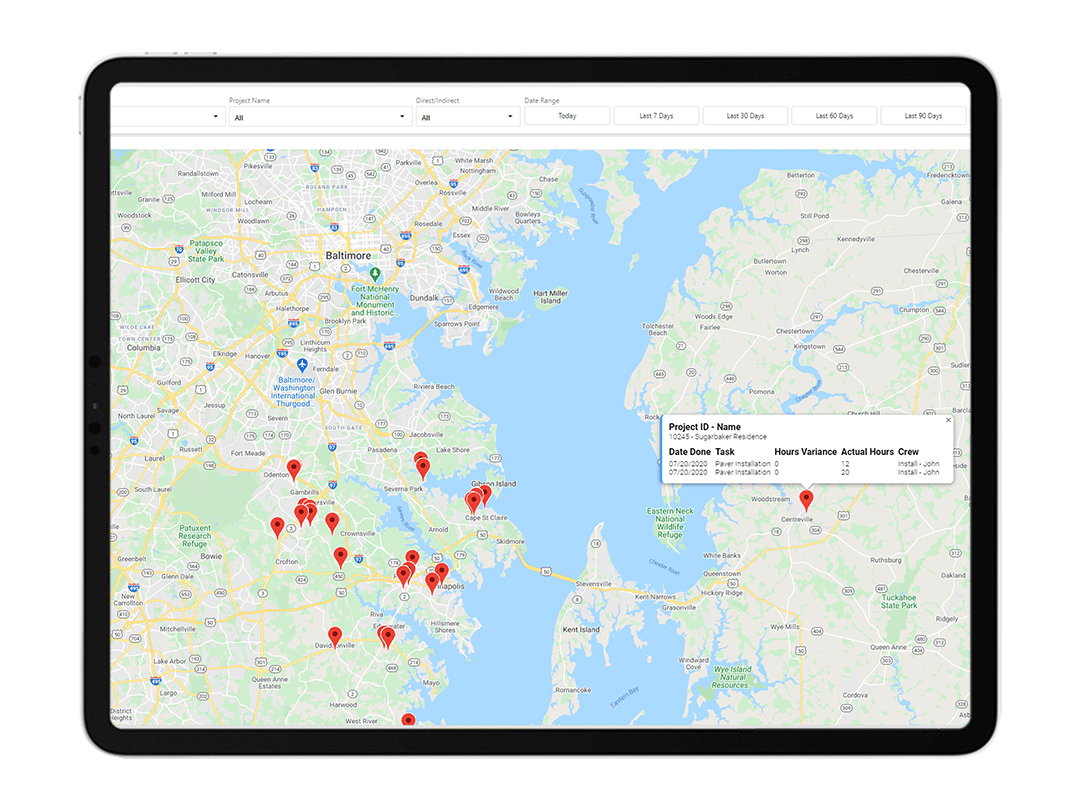The width and height of the screenshot is (1080, 810).
Task: Click the Hours Variance column header
Action: (805, 452)
